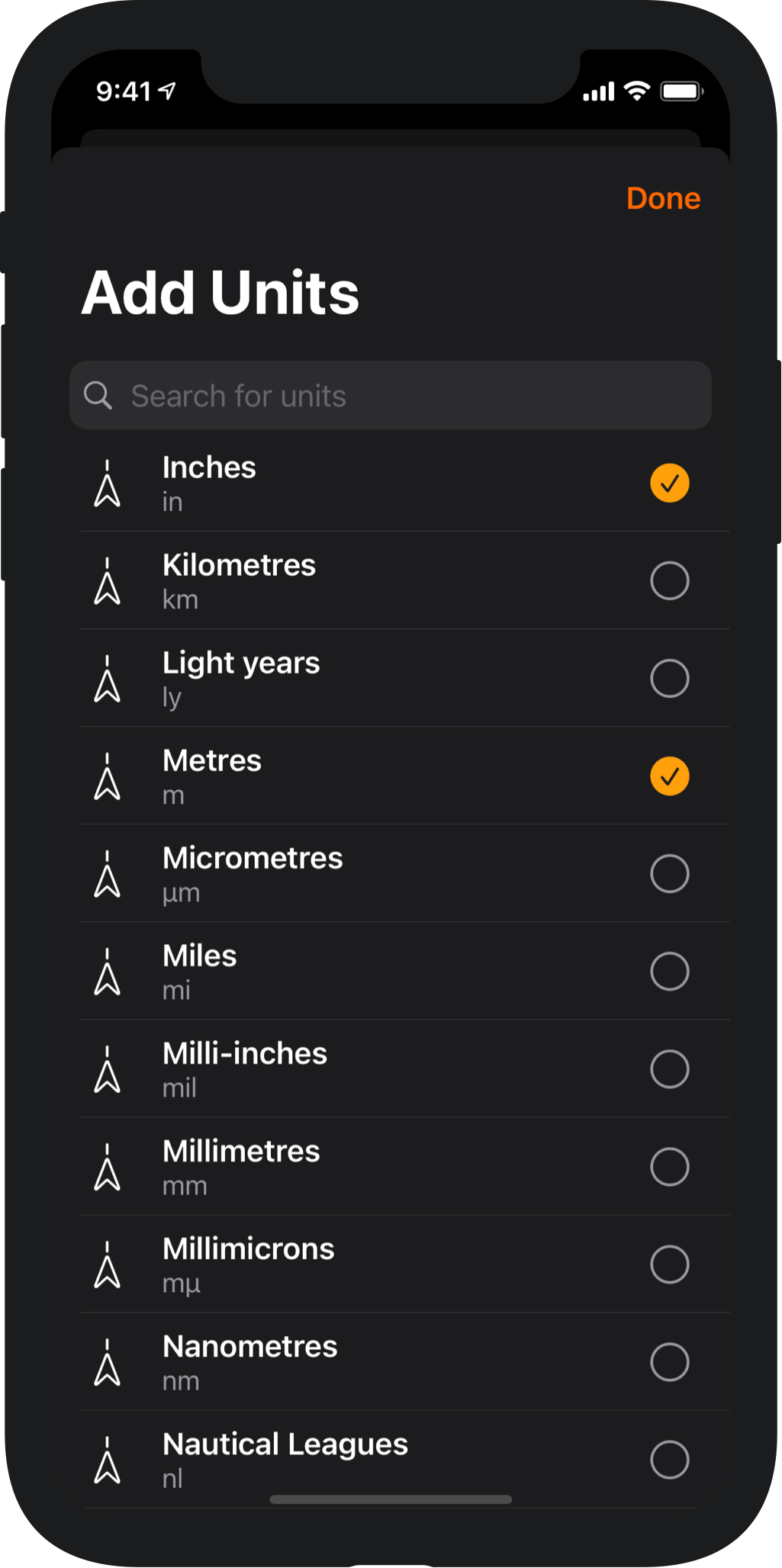Click the length icon beside Inches
This screenshot has height=1568, width=782.
point(107,484)
